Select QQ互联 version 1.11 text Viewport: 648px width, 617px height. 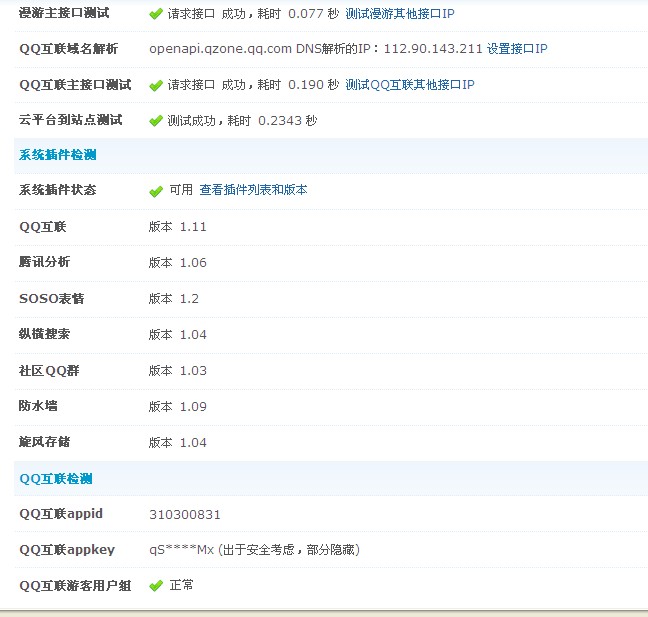pyautogui.click(x=178, y=227)
